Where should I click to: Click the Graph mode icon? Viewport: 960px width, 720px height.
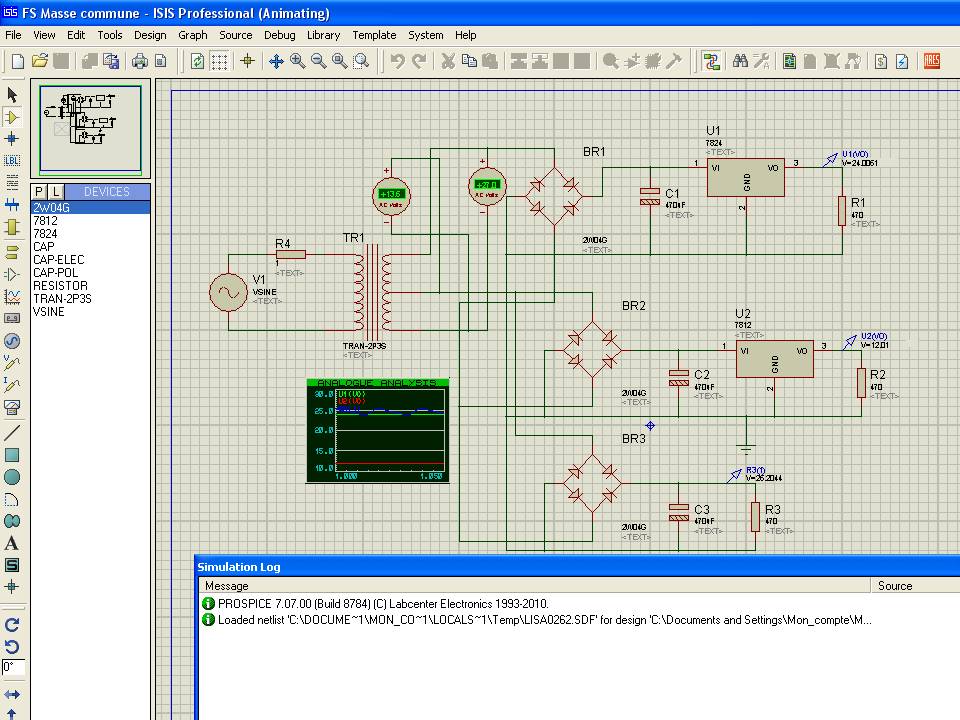coord(12,297)
